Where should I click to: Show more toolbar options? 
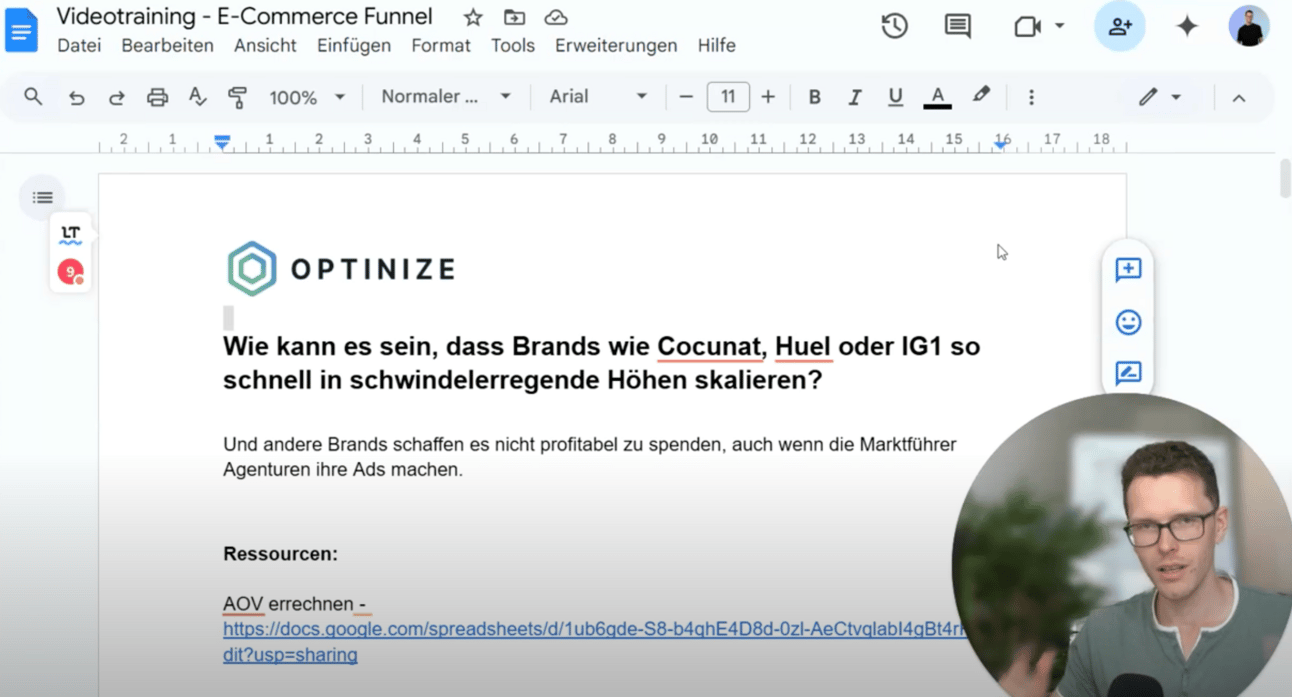1031,97
